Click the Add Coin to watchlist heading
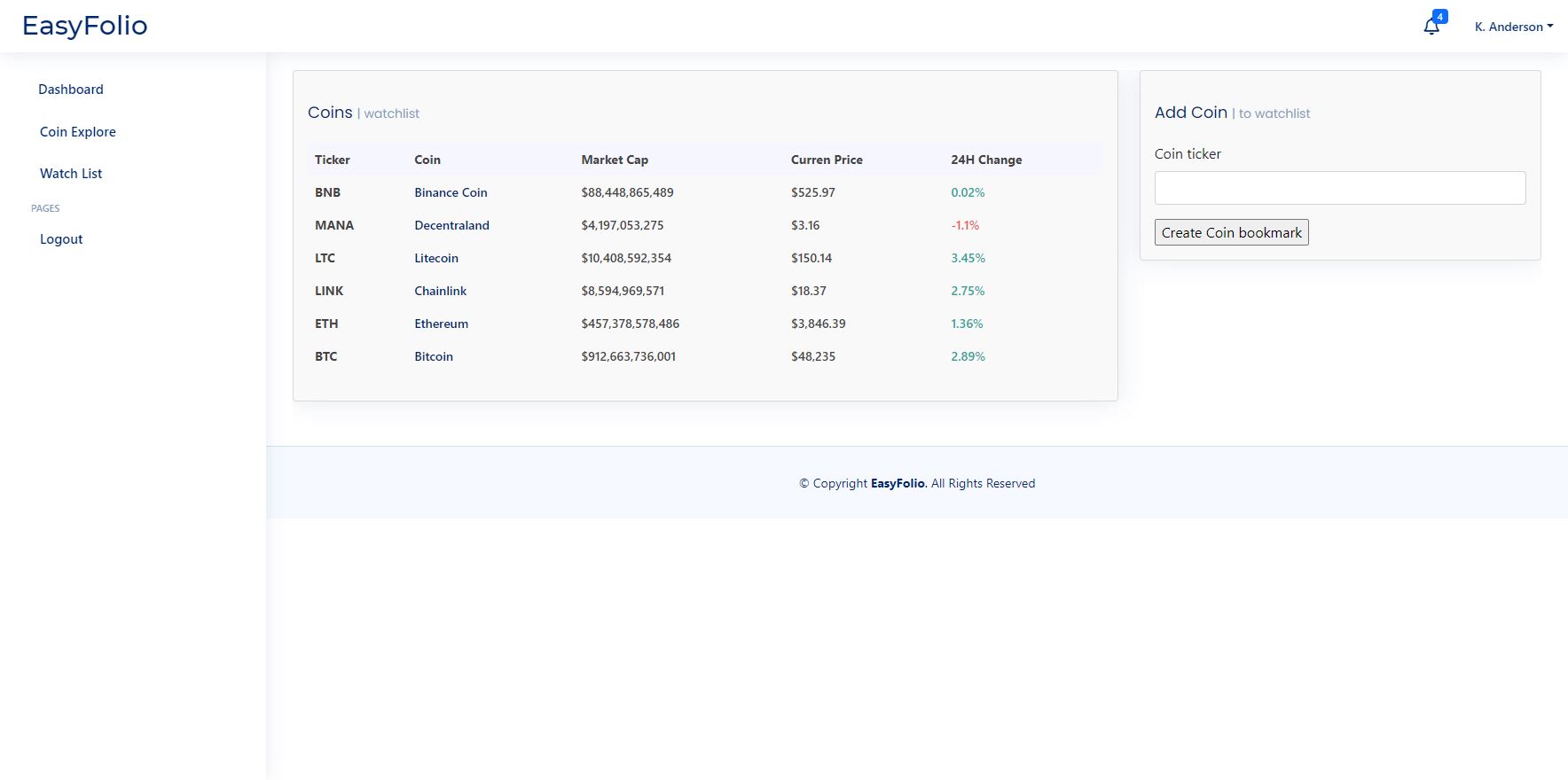1568x780 pixels. pos(1232,113)
